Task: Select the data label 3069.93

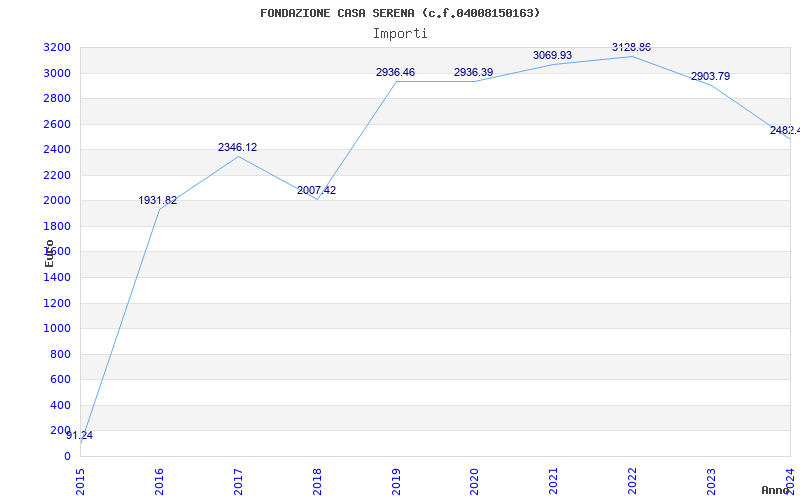Action: click(553, 55)
